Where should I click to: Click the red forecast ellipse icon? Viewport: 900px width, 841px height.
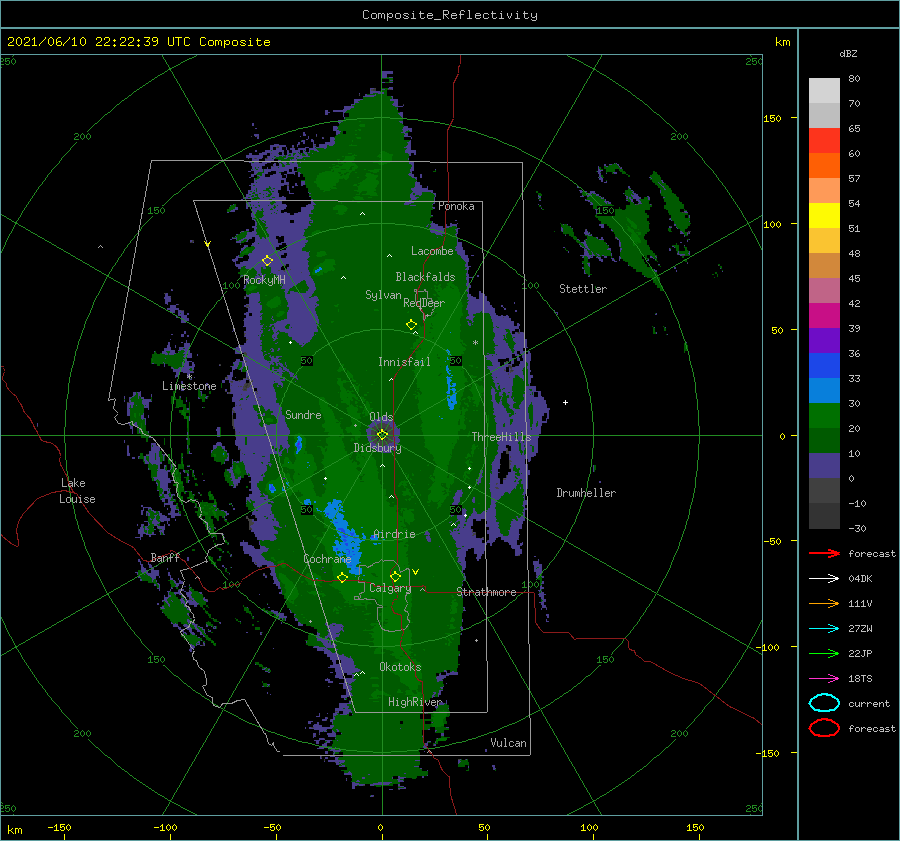click(824, 728)
